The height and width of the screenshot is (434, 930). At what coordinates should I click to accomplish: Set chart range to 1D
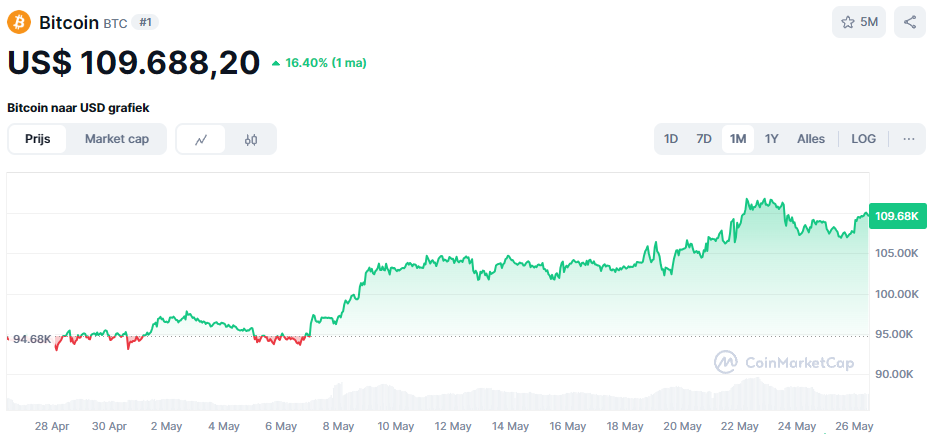click(671, 139)
